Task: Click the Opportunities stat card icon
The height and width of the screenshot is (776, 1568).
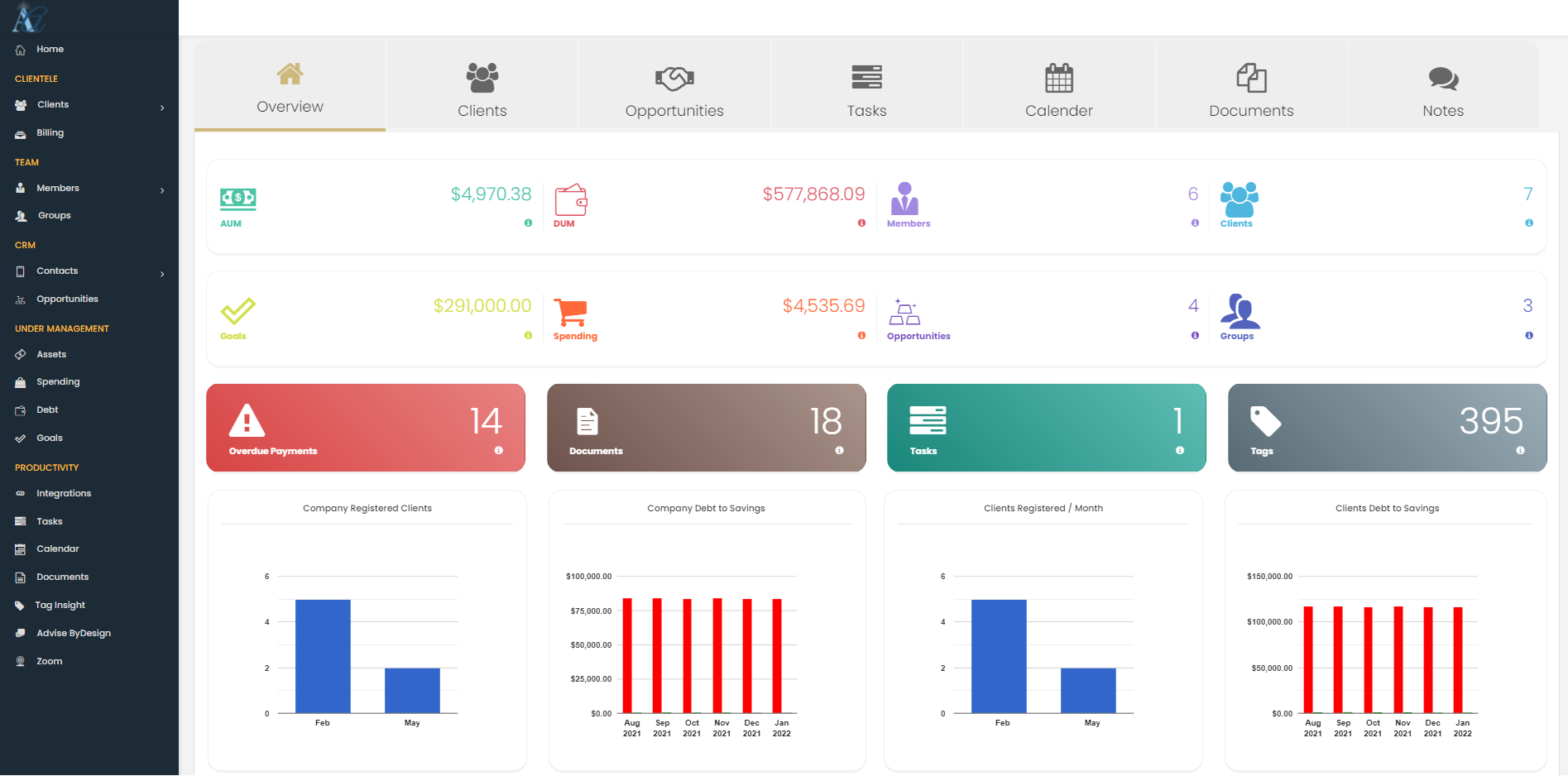Action: tap(904, 312)
